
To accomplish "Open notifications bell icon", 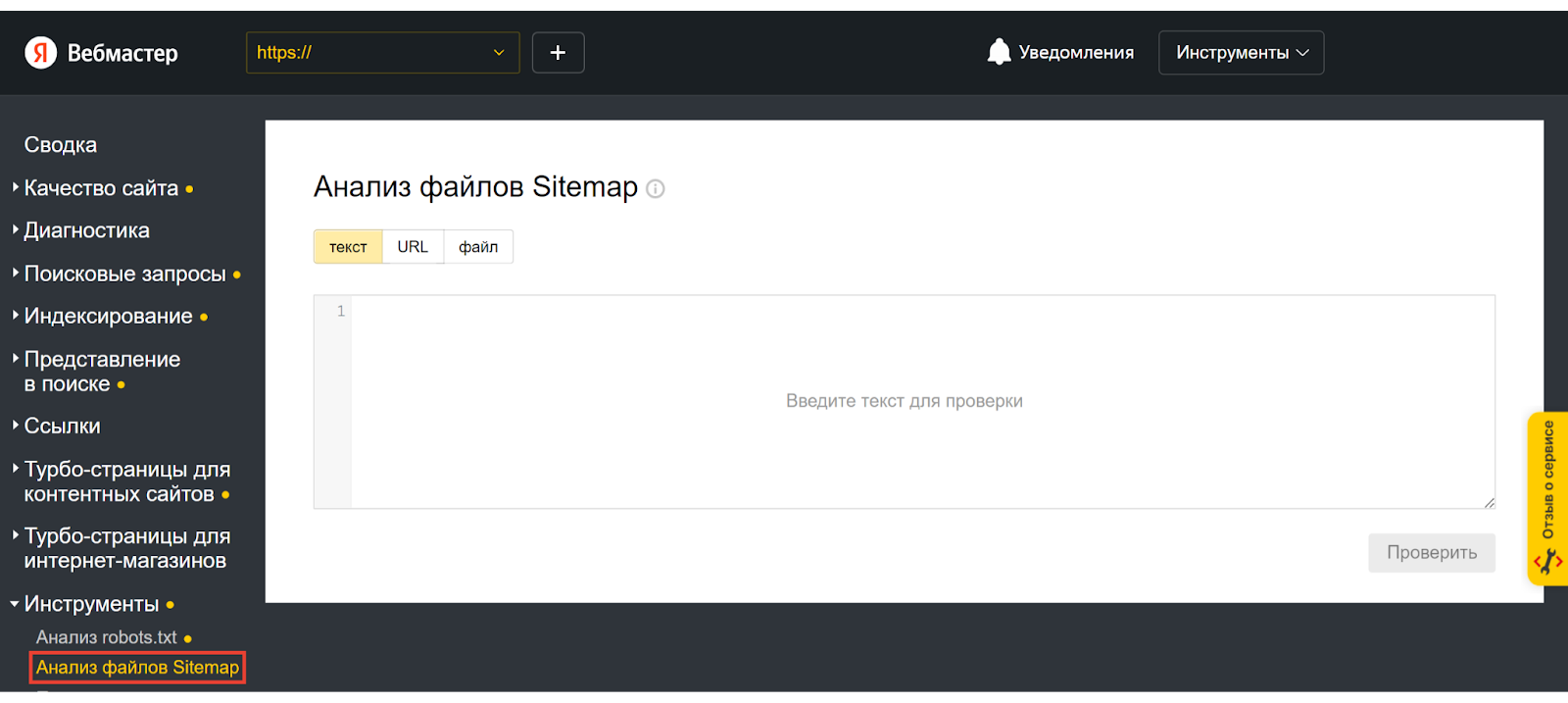I will tap(999, 52).
